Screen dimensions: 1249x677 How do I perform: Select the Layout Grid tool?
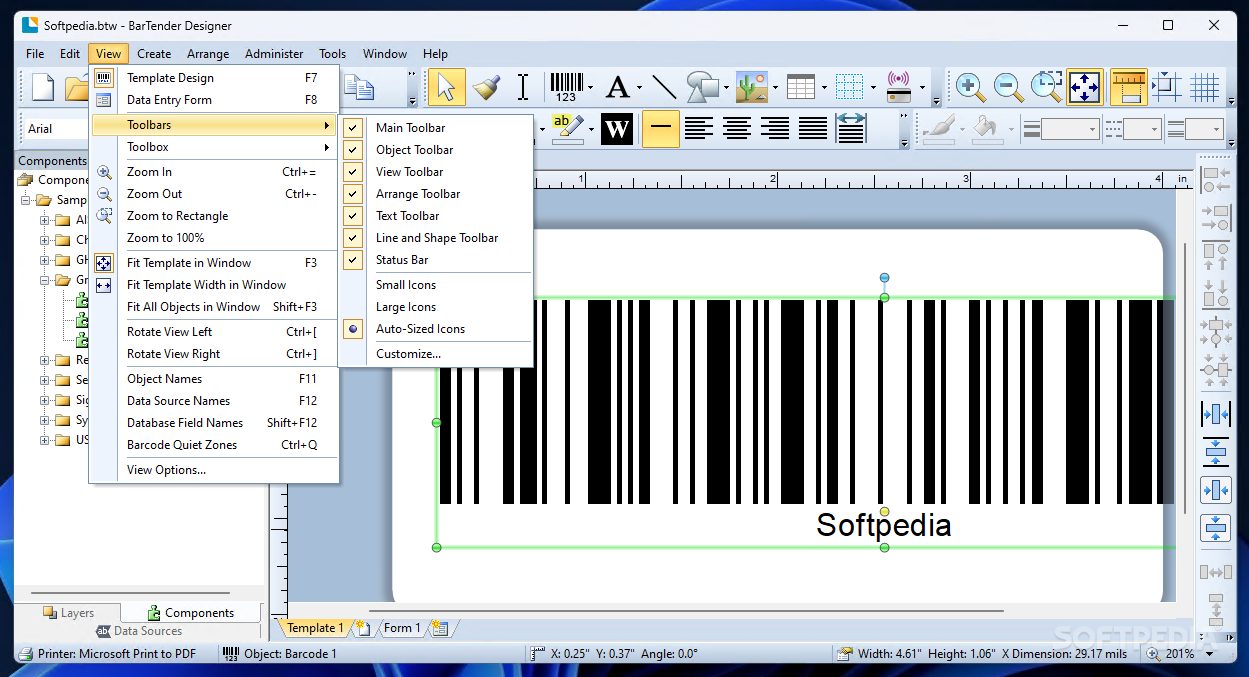tap(849, 87)
